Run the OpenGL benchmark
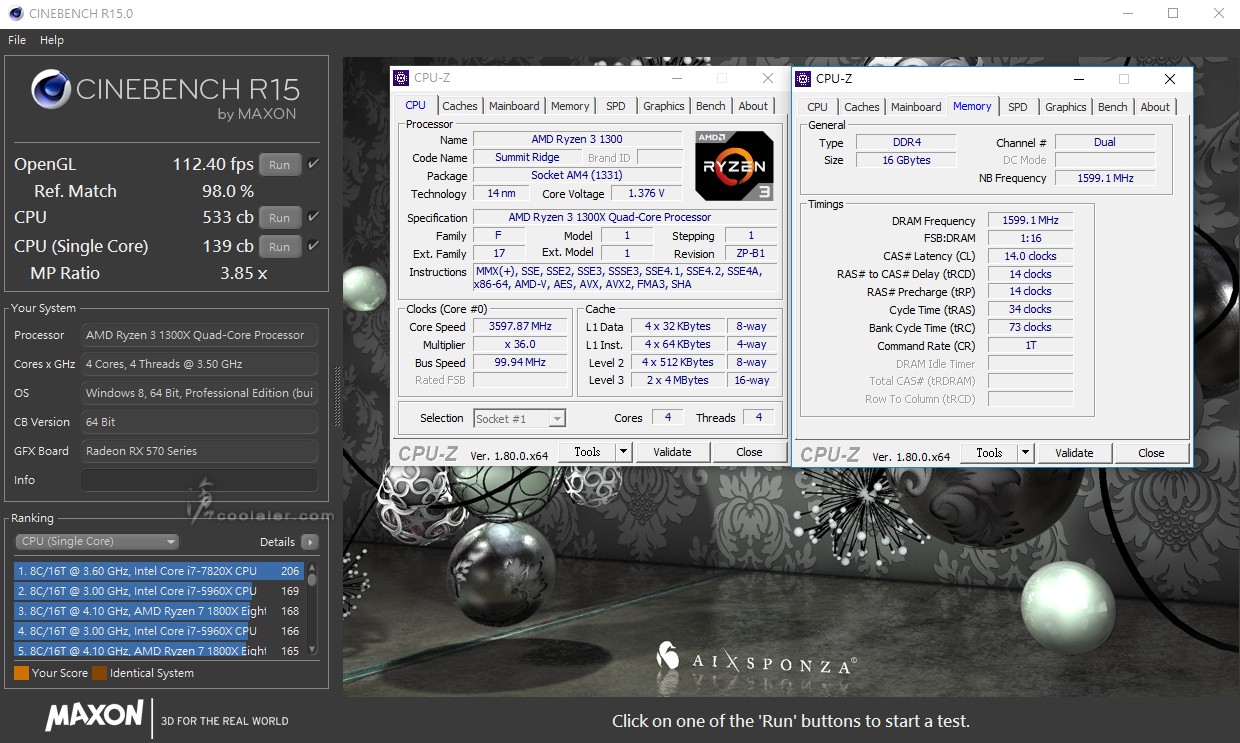This screenshot has height=743, width=1240. click(x=280, y=165)
